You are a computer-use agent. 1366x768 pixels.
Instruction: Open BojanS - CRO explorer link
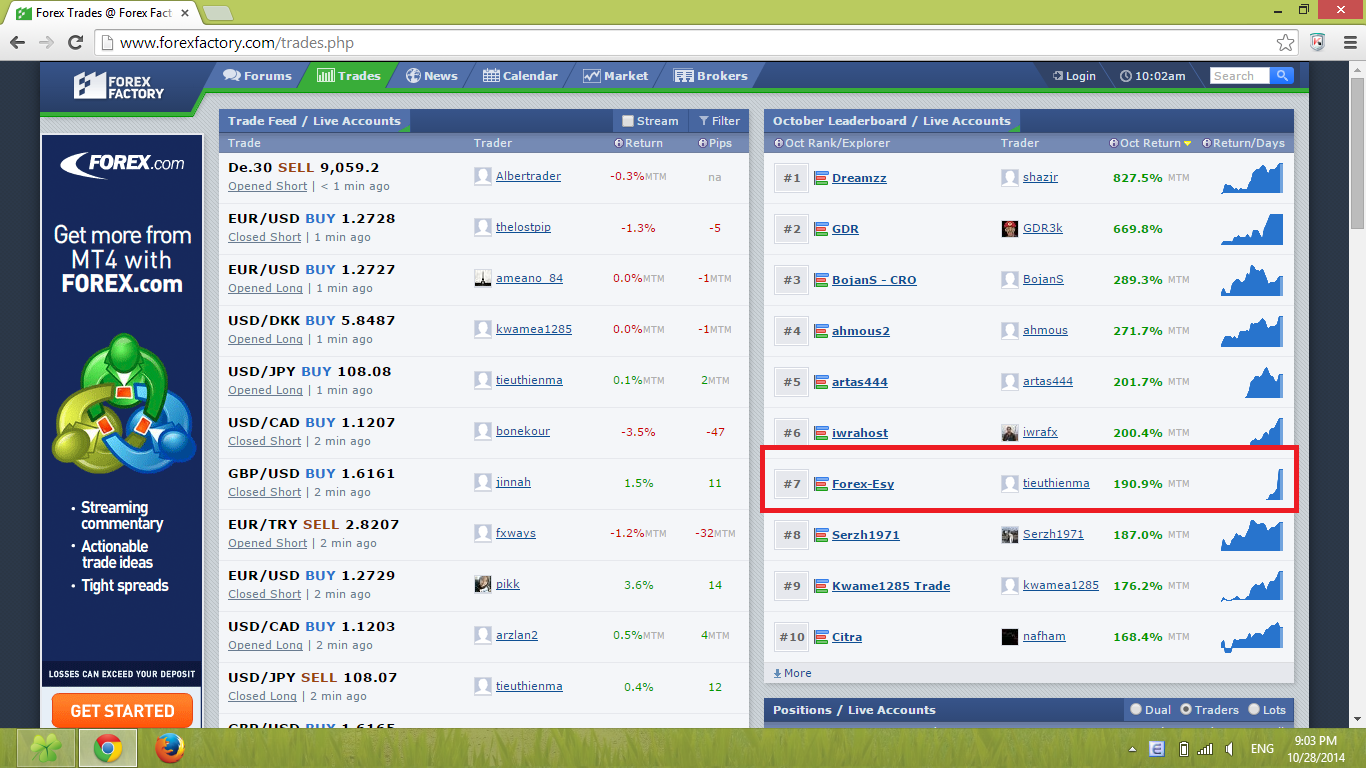pyautogui.click(x=874, y=280)
